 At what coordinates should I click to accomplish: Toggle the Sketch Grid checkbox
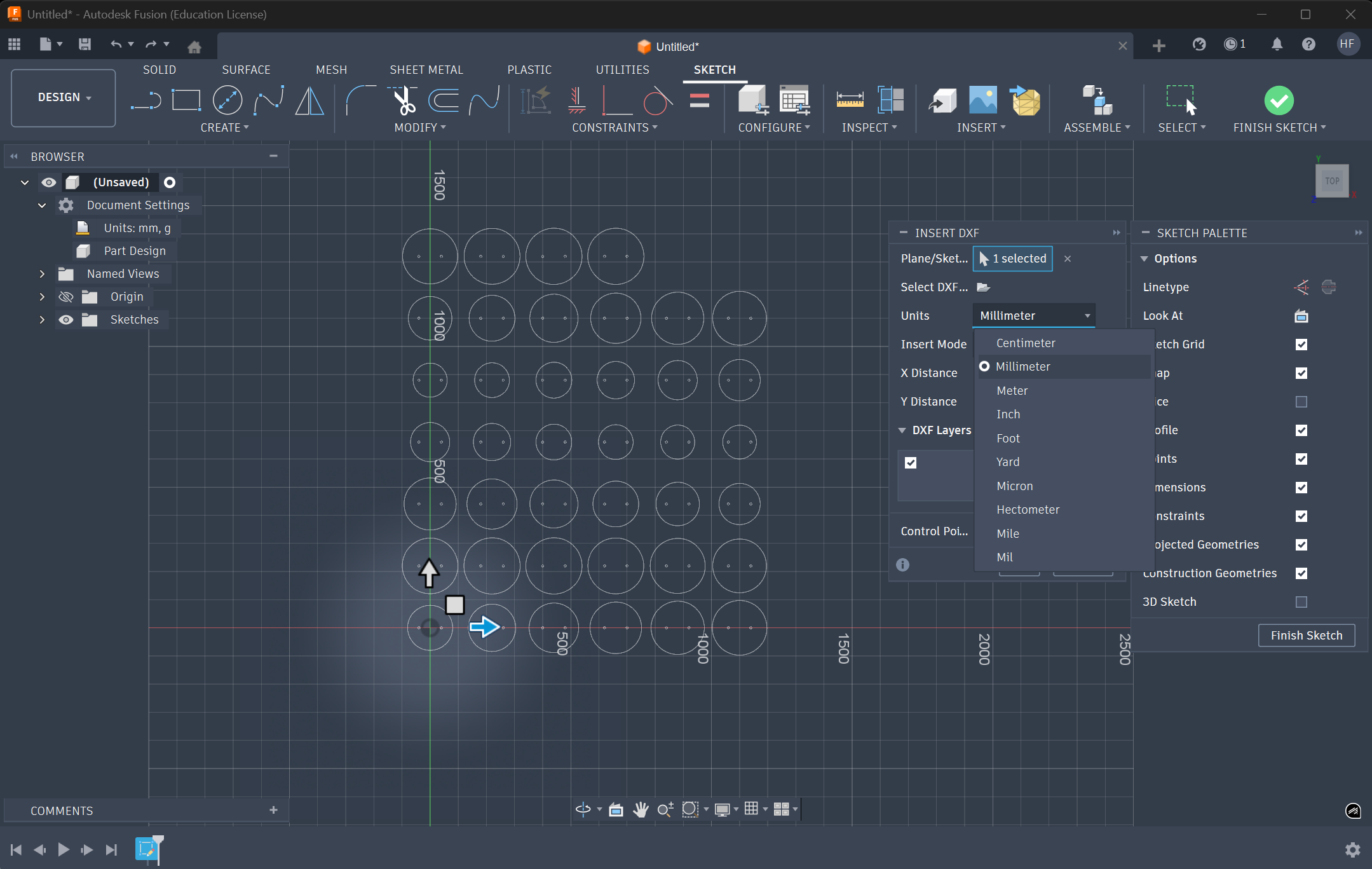click(1301, 345)
